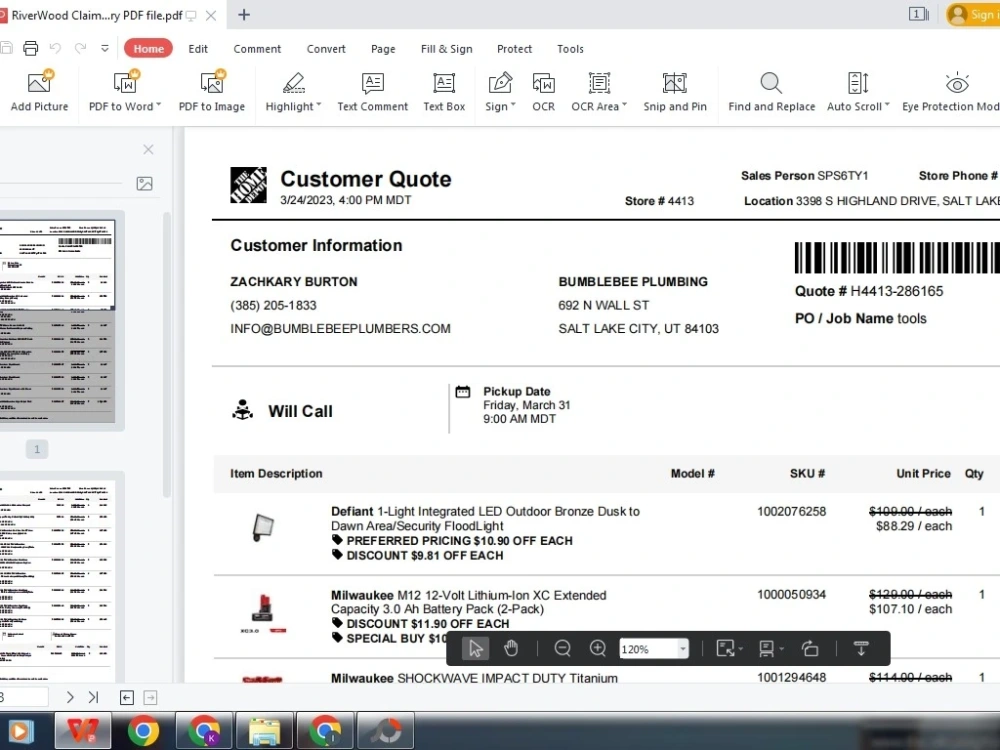Viewport: 1000px width, 750px height.
Task: Open the media player taskbar icon
Action: click(x=19, y=731)
